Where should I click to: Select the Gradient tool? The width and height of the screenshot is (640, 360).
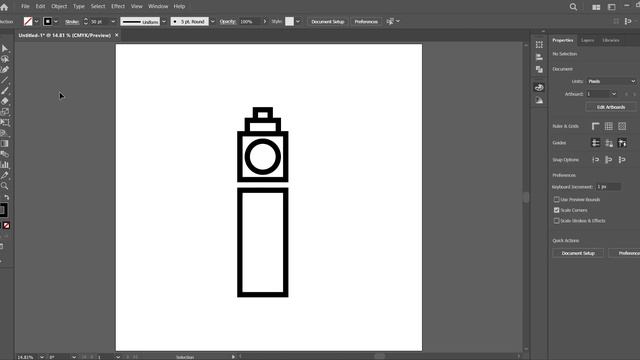coord(5,144)
